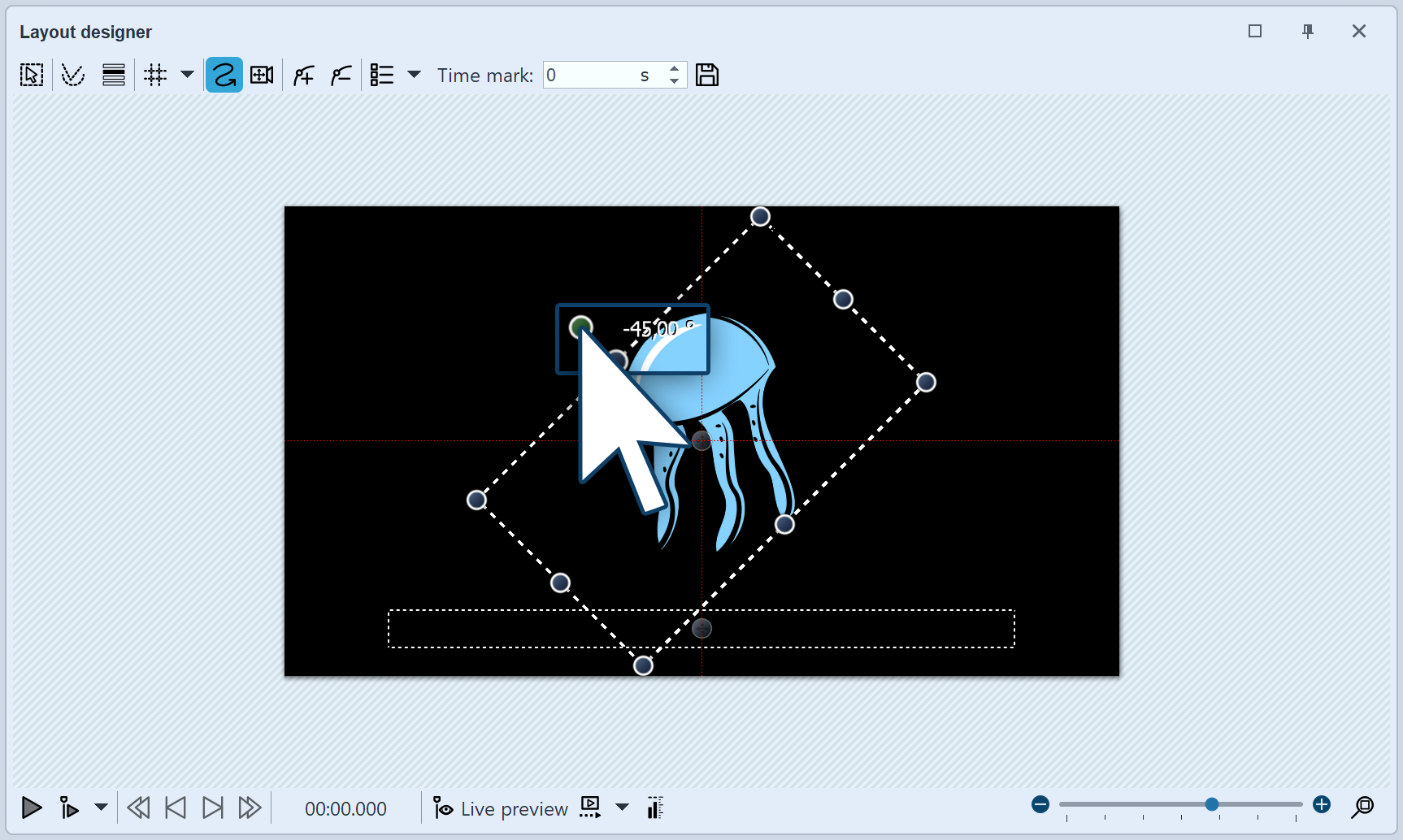The height and width of the screenshot is (840, 1403).
Task: Start playback with the Play button
Action: point(32,808)
